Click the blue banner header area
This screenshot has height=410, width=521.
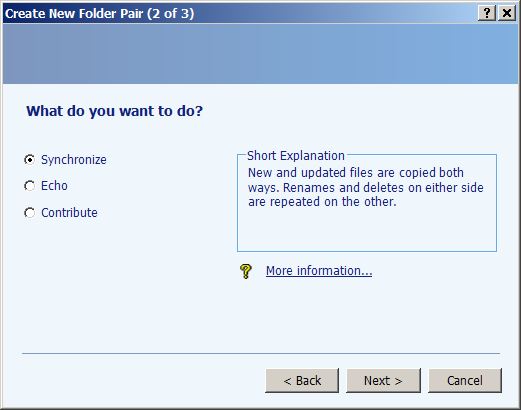(x=260, y=53)
